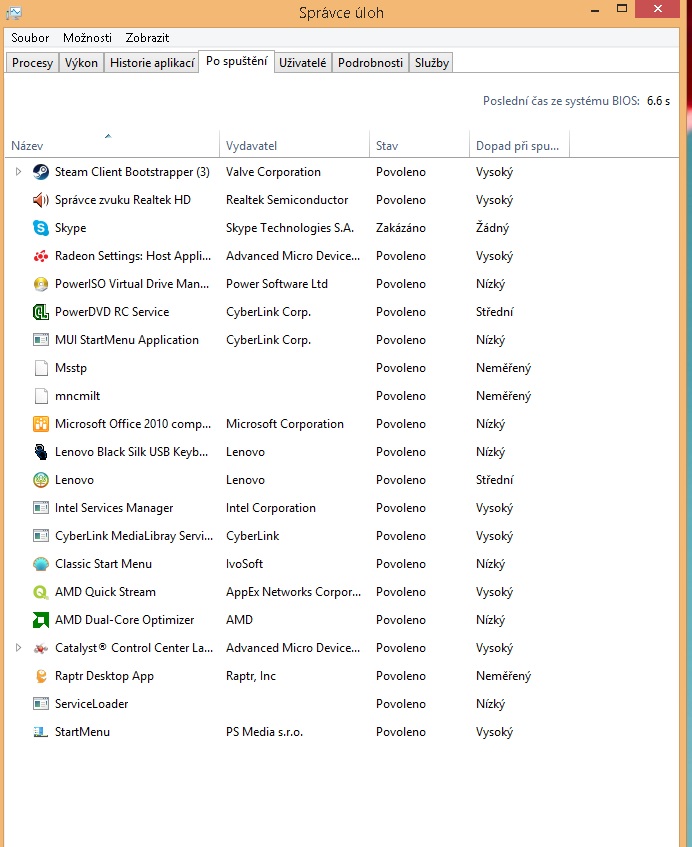
Task: Switch to the Výkon tab
Action: pos(81,63)
